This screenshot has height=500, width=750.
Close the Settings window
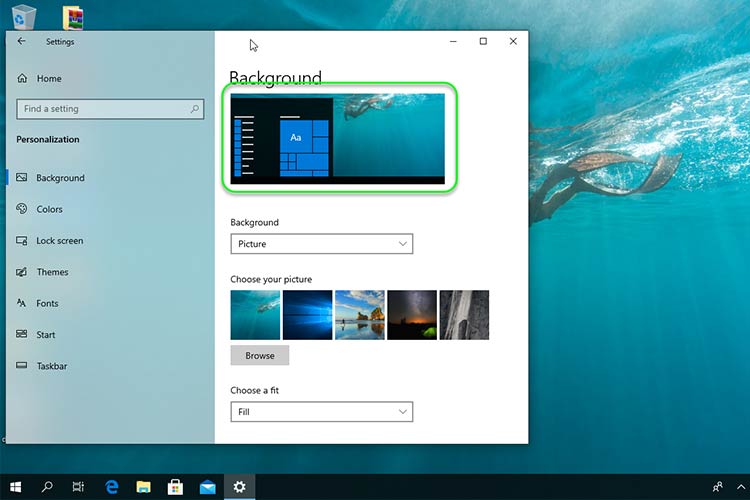(513, 42)
